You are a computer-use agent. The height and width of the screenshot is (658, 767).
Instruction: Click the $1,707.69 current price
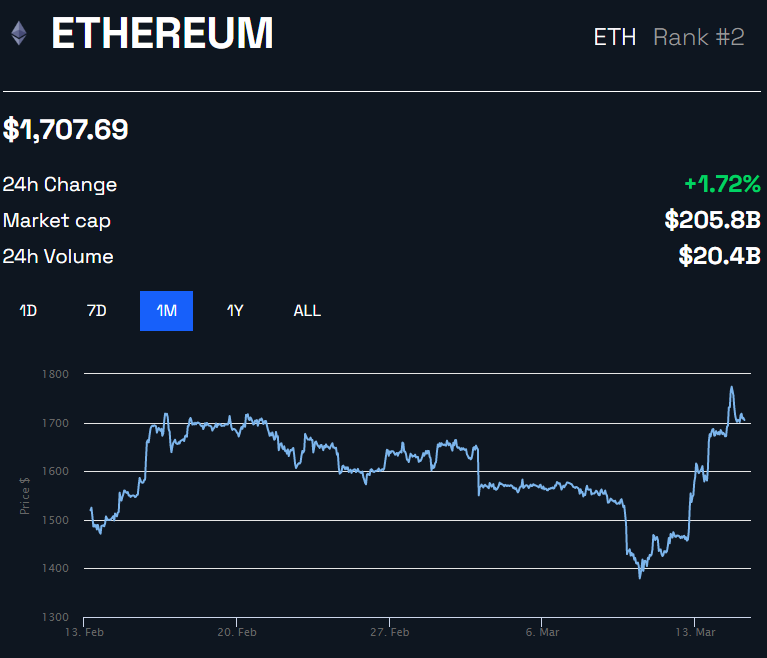pyautogui.click(x=66, y=129)
